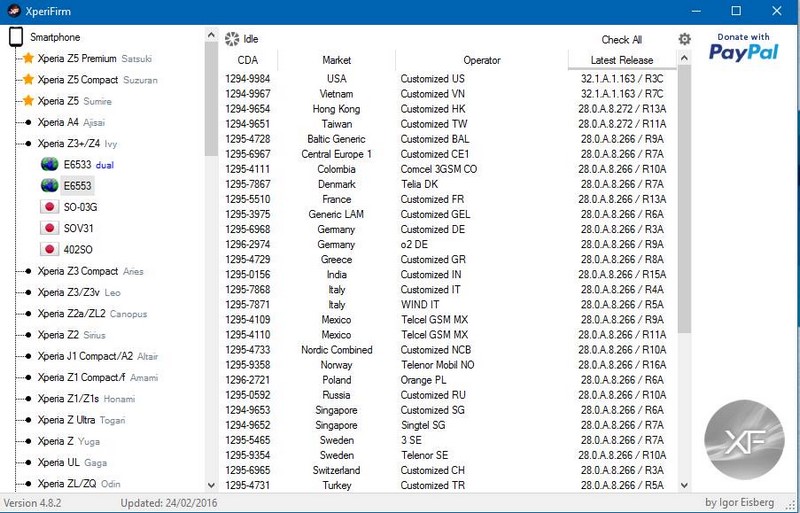Select the Xperia Z Yuga device
The height and width of the screenshot is (513, 800).
point(68,441)
